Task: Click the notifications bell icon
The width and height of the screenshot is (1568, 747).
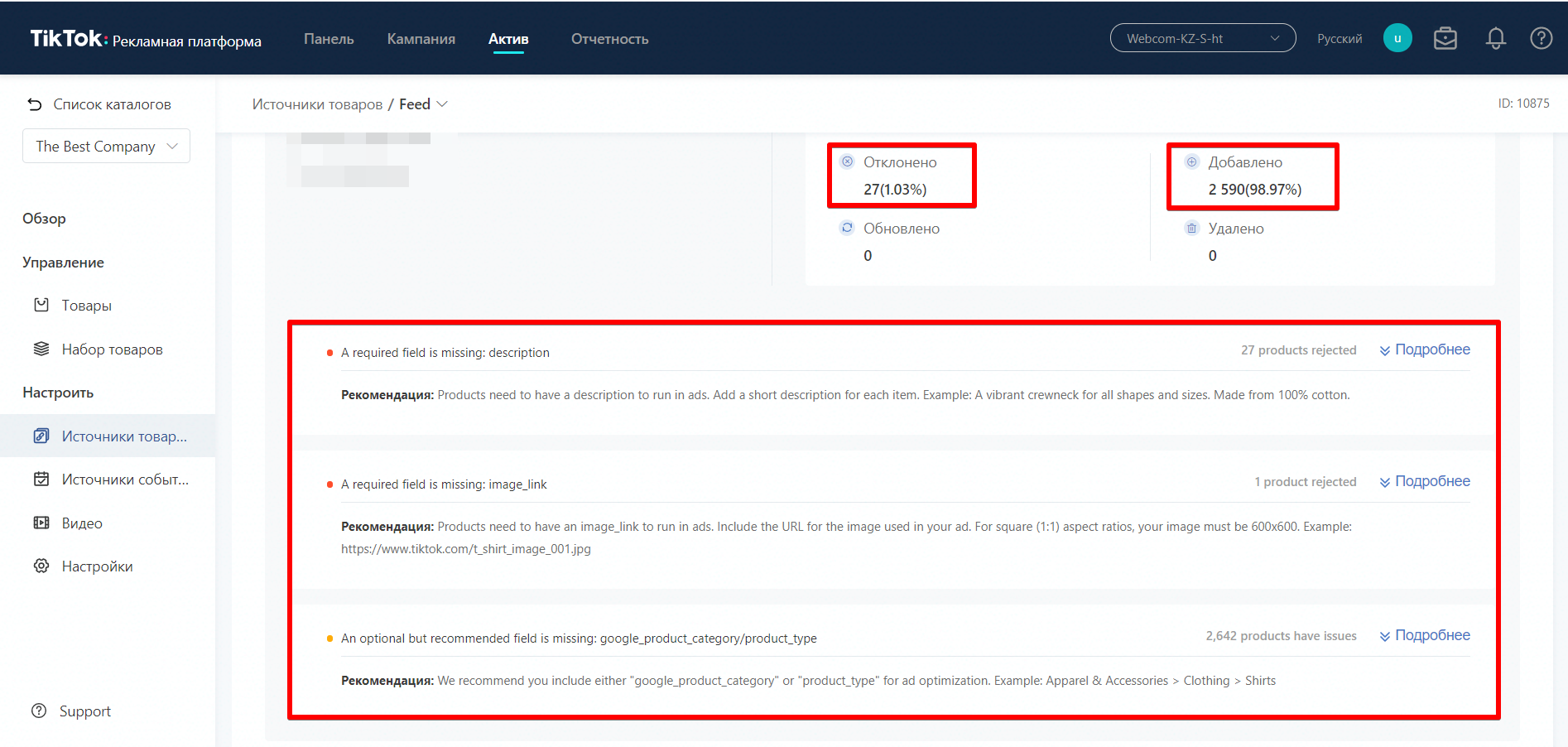Action: (x=1495, y=39)
